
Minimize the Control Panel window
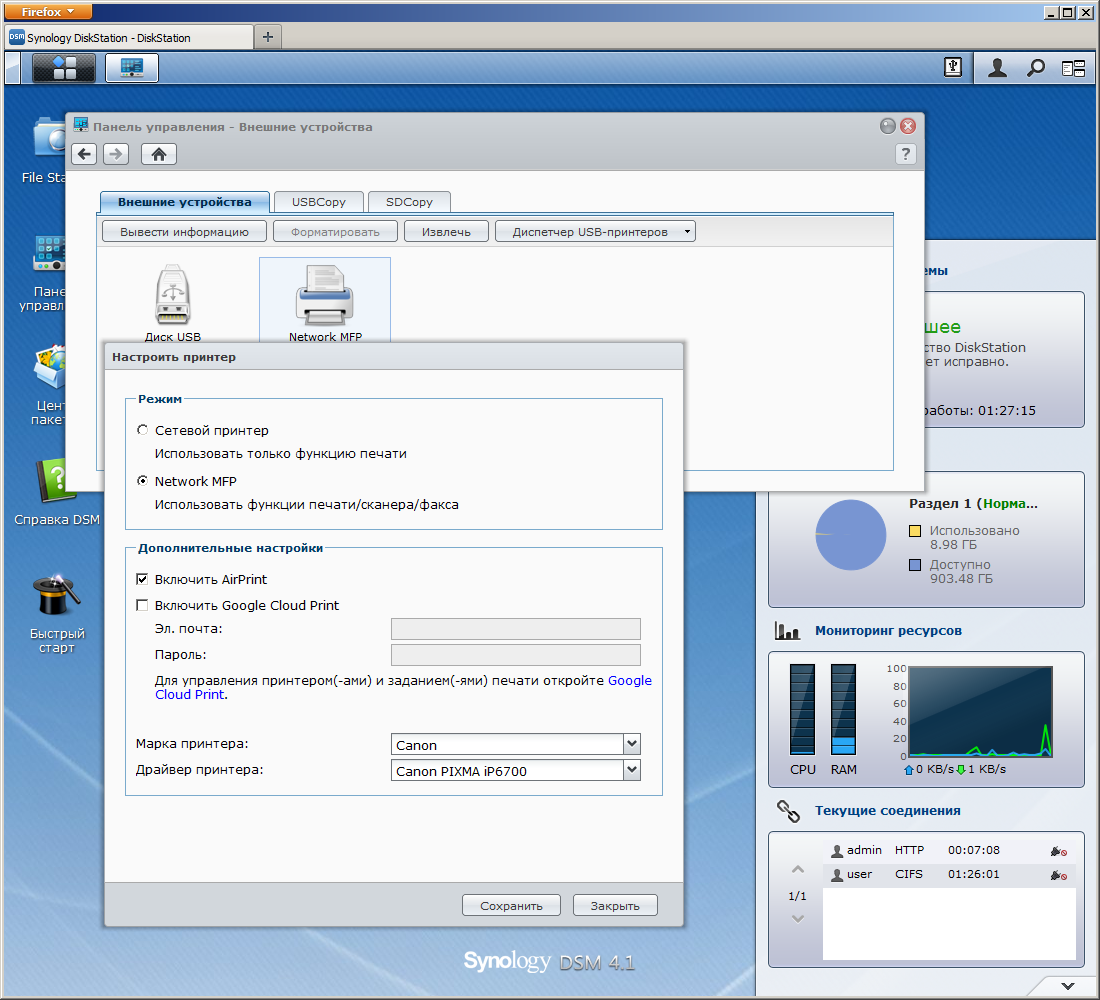(x=887, y=126)
